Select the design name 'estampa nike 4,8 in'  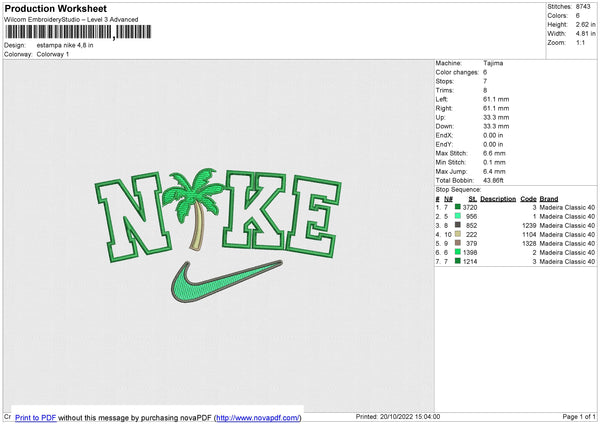point(65,45)
